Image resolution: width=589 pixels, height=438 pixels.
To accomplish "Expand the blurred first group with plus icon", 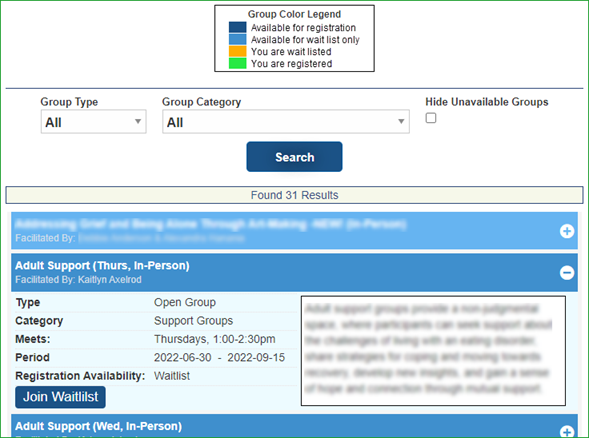I will click(x=567, y=231).
